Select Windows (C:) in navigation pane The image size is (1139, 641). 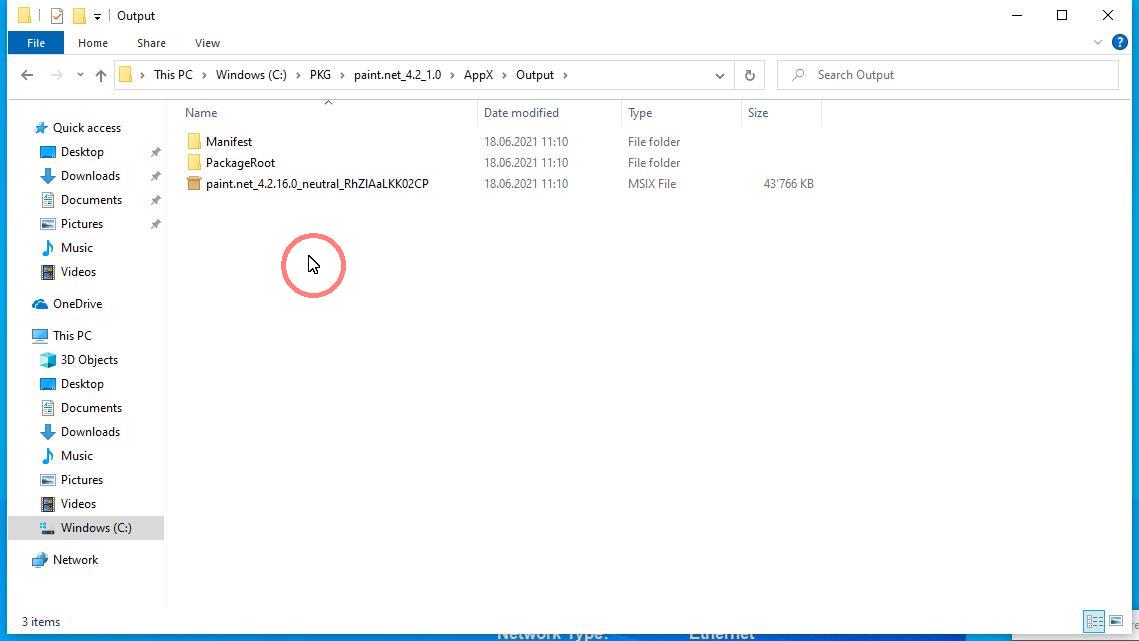click(x=95, y=528)
